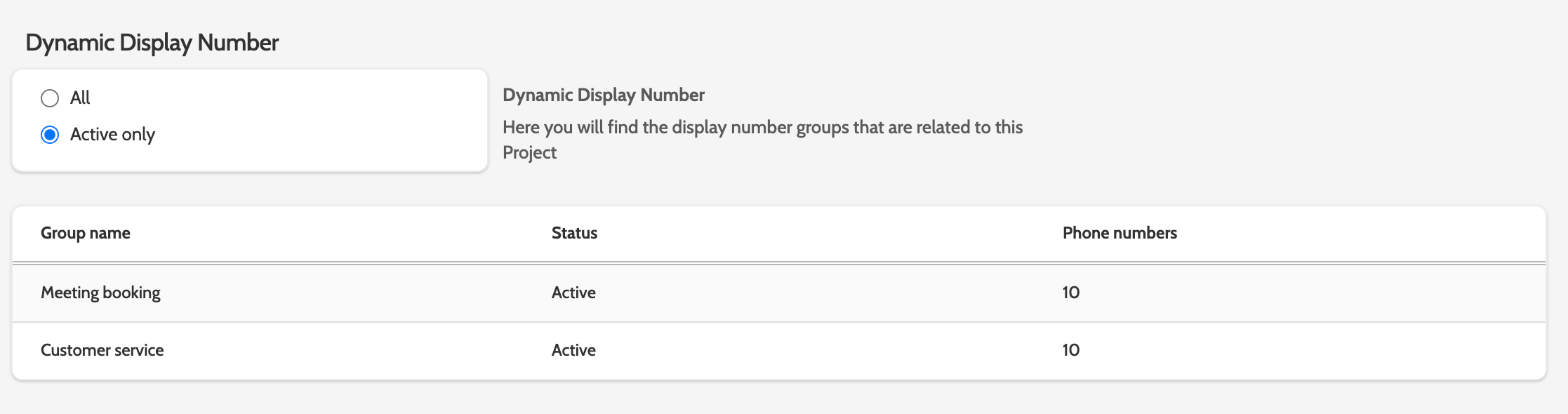Click the bold Dynamic Display Number description heading
Image resolution: width=1568 pixels, height=414 pixels.
pyautogui.click(x=604, y=95)
